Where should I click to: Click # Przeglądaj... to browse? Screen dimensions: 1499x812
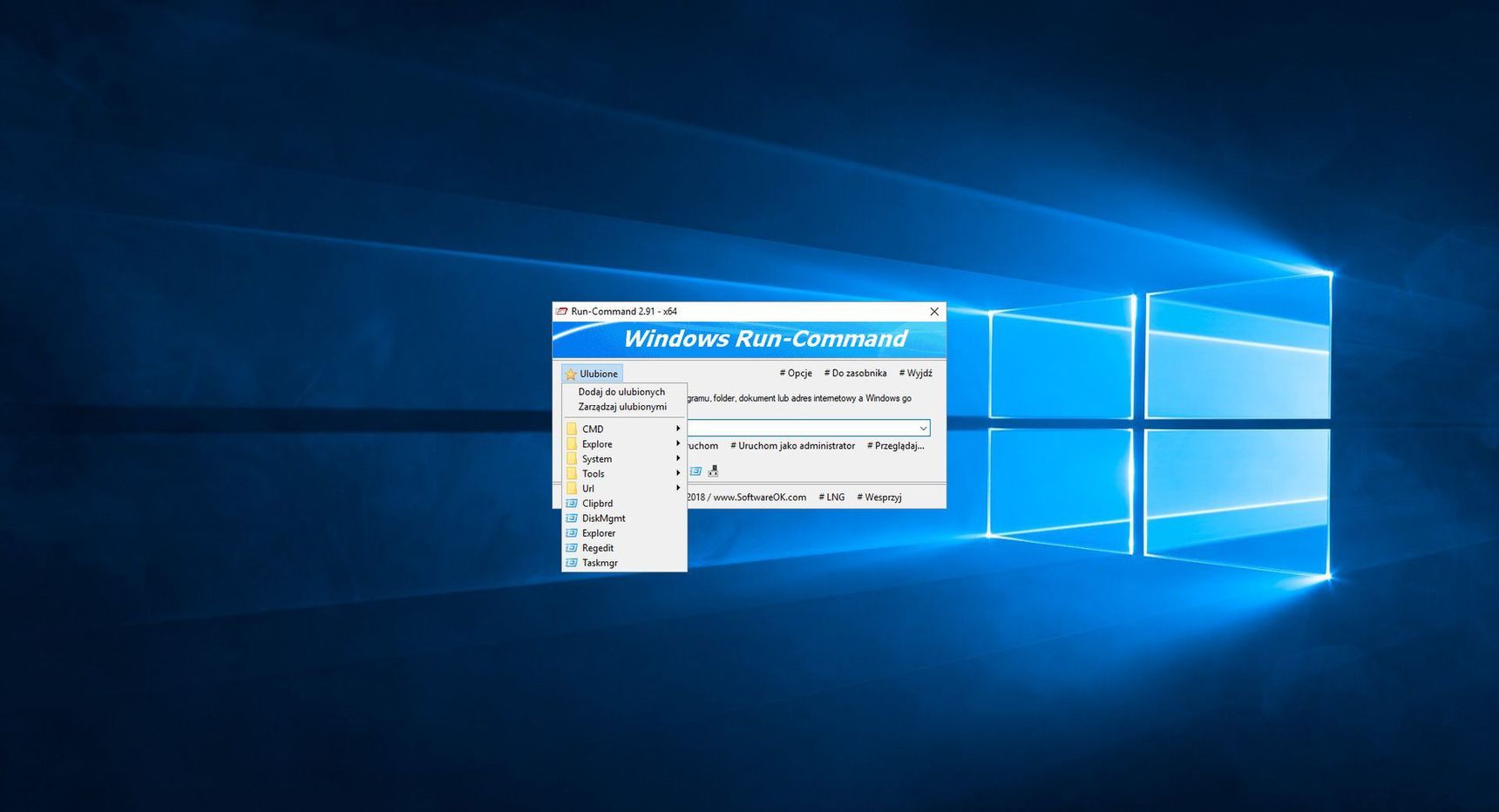coord(896,446)
